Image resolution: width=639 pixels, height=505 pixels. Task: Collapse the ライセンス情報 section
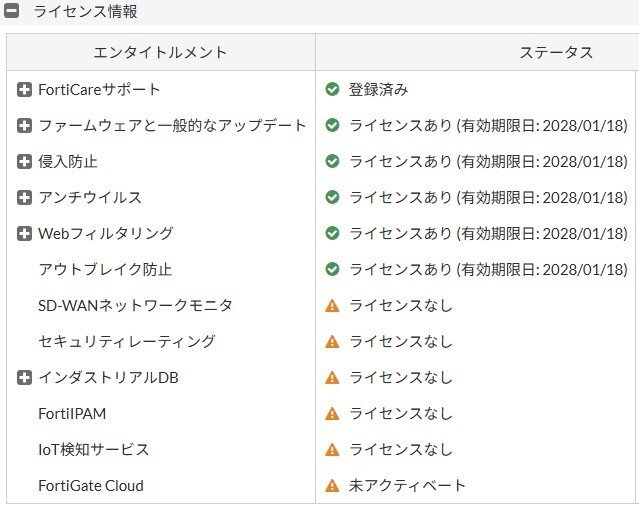(x=13, y=12)
